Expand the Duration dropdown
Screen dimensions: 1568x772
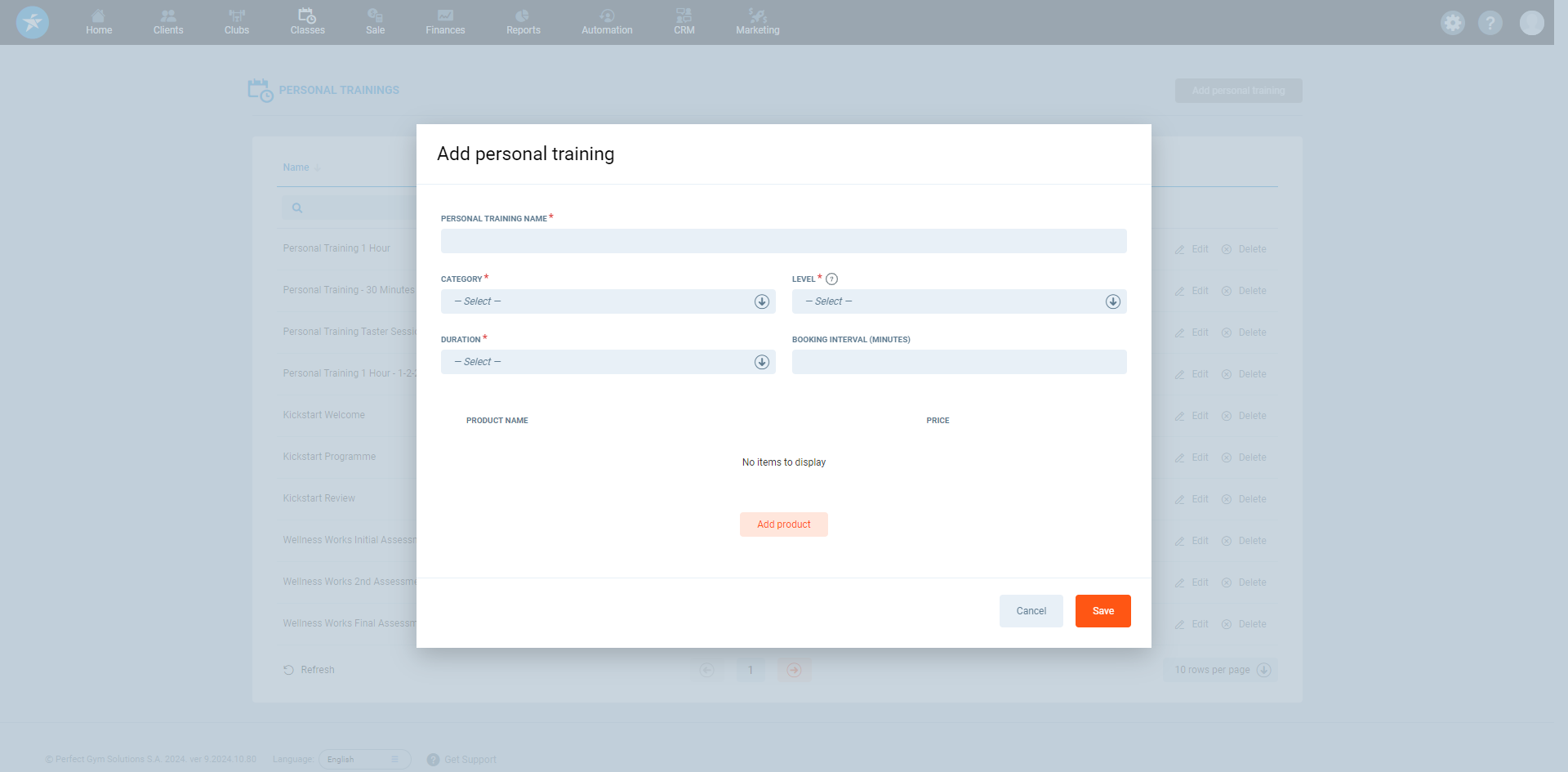(608, 362)
